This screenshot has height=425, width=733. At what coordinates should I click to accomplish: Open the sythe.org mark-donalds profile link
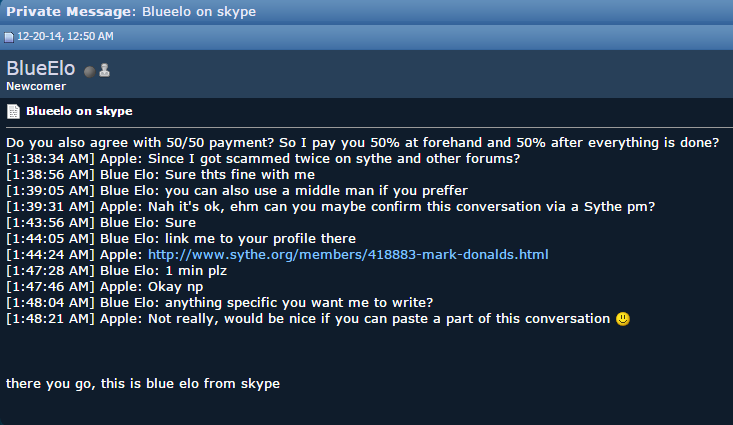(x=348, y=255)
